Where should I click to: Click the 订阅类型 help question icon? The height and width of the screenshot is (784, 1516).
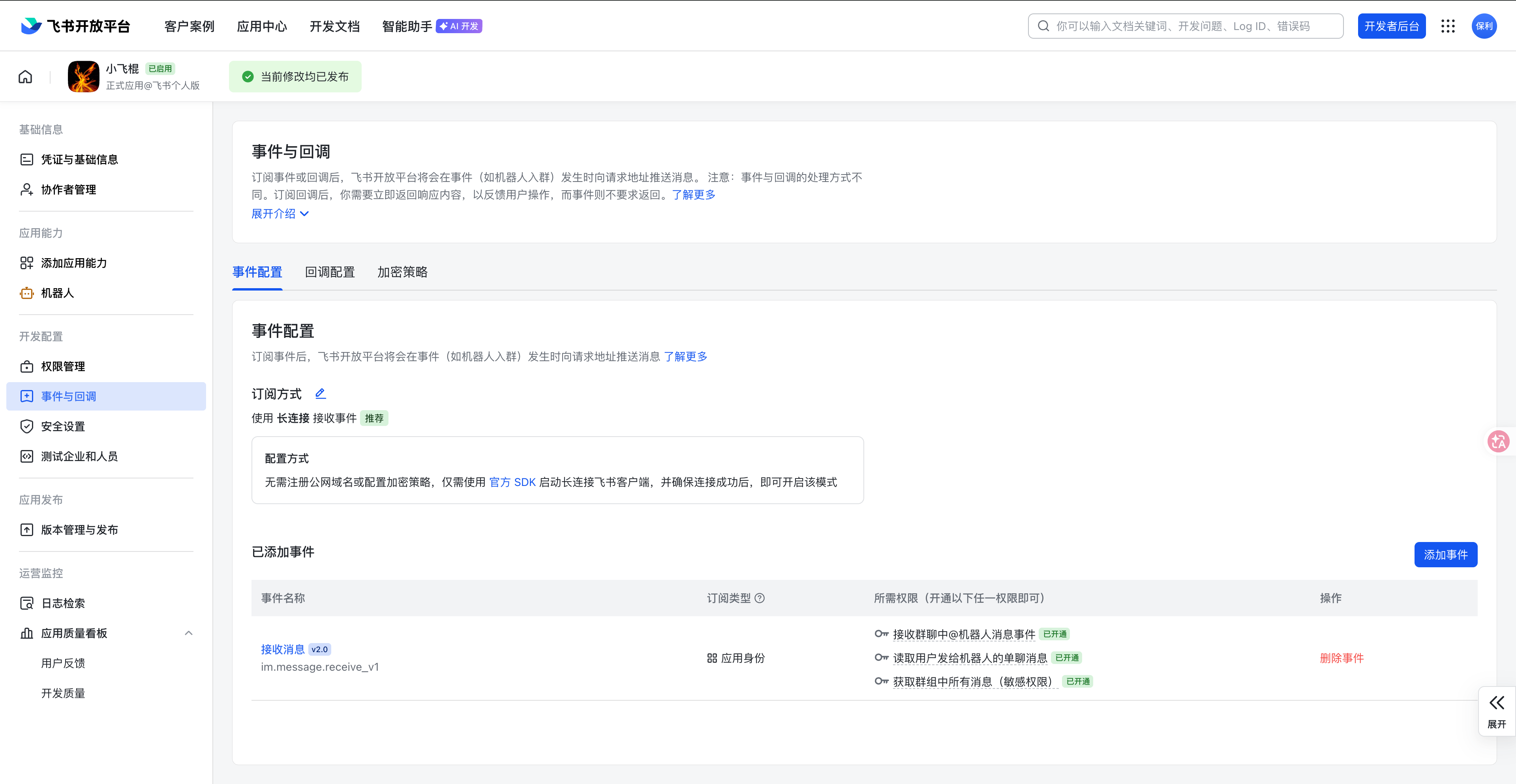click(x=760, y=598)
